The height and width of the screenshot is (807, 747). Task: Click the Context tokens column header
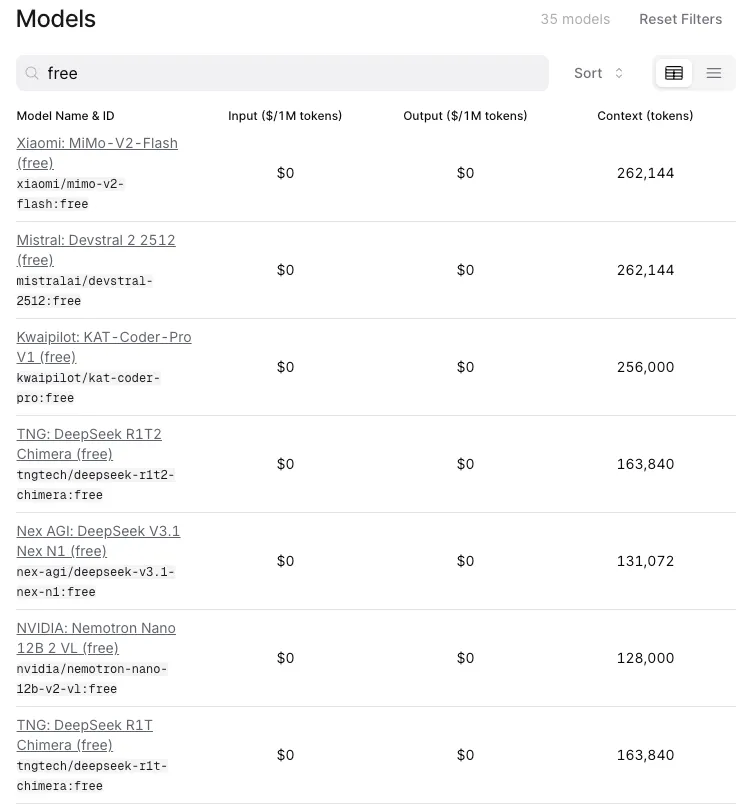[x=645, y=116]
